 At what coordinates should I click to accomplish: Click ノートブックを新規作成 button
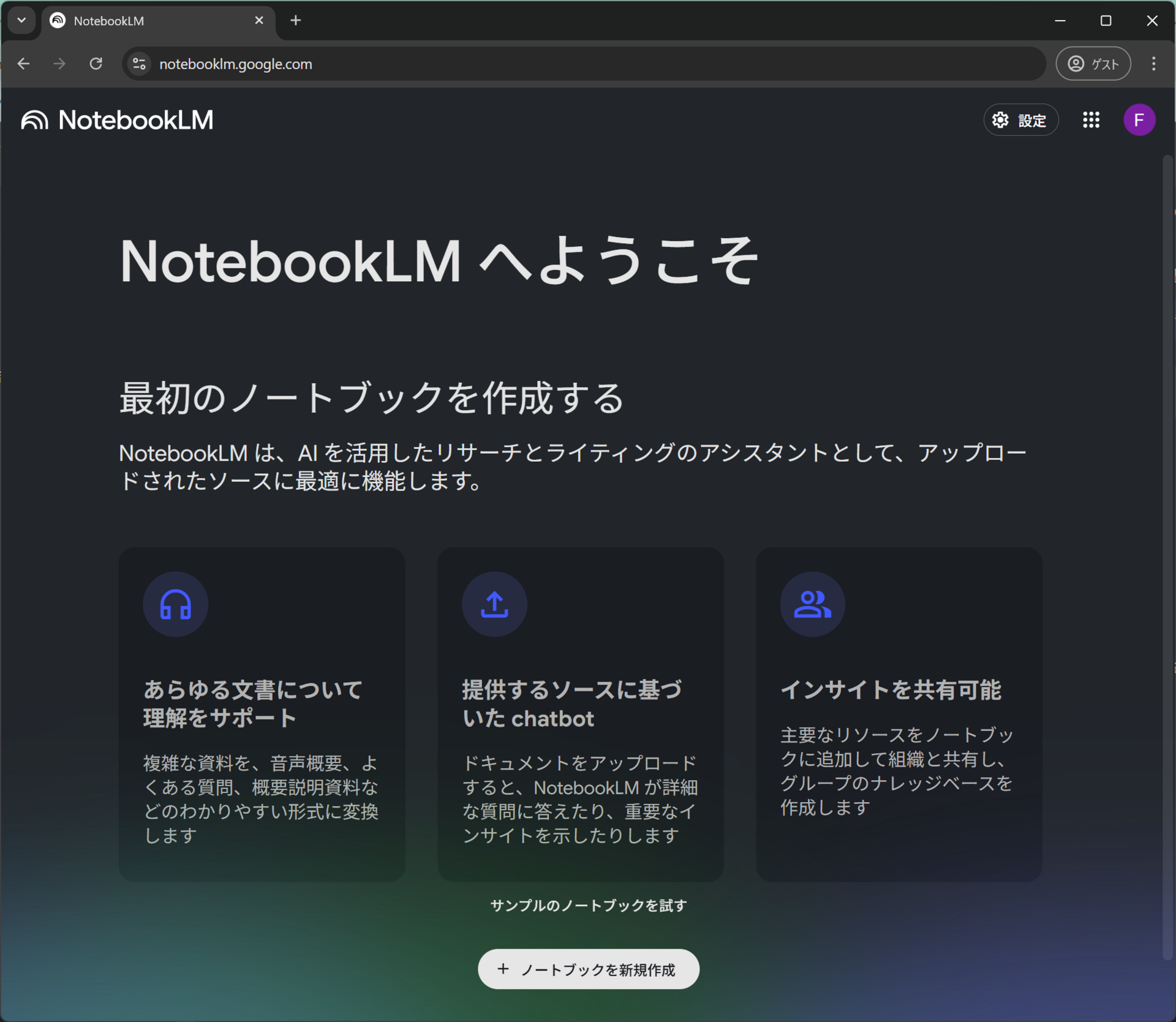(x=588, y=969)
